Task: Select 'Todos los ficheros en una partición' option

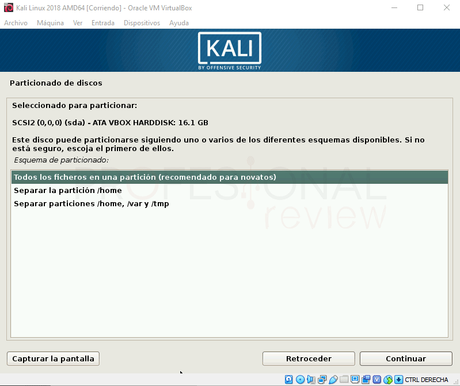Action: coord(229,177)
